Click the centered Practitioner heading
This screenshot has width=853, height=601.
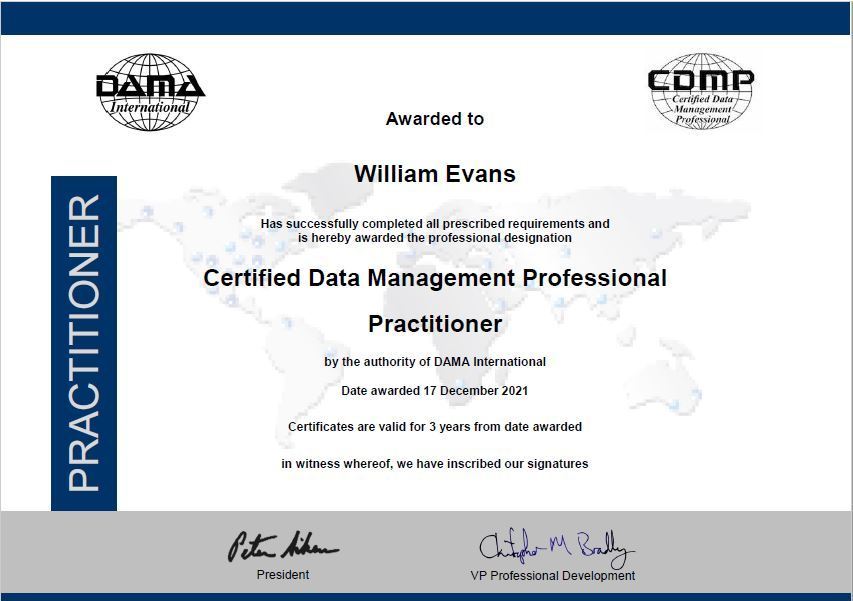435,324
